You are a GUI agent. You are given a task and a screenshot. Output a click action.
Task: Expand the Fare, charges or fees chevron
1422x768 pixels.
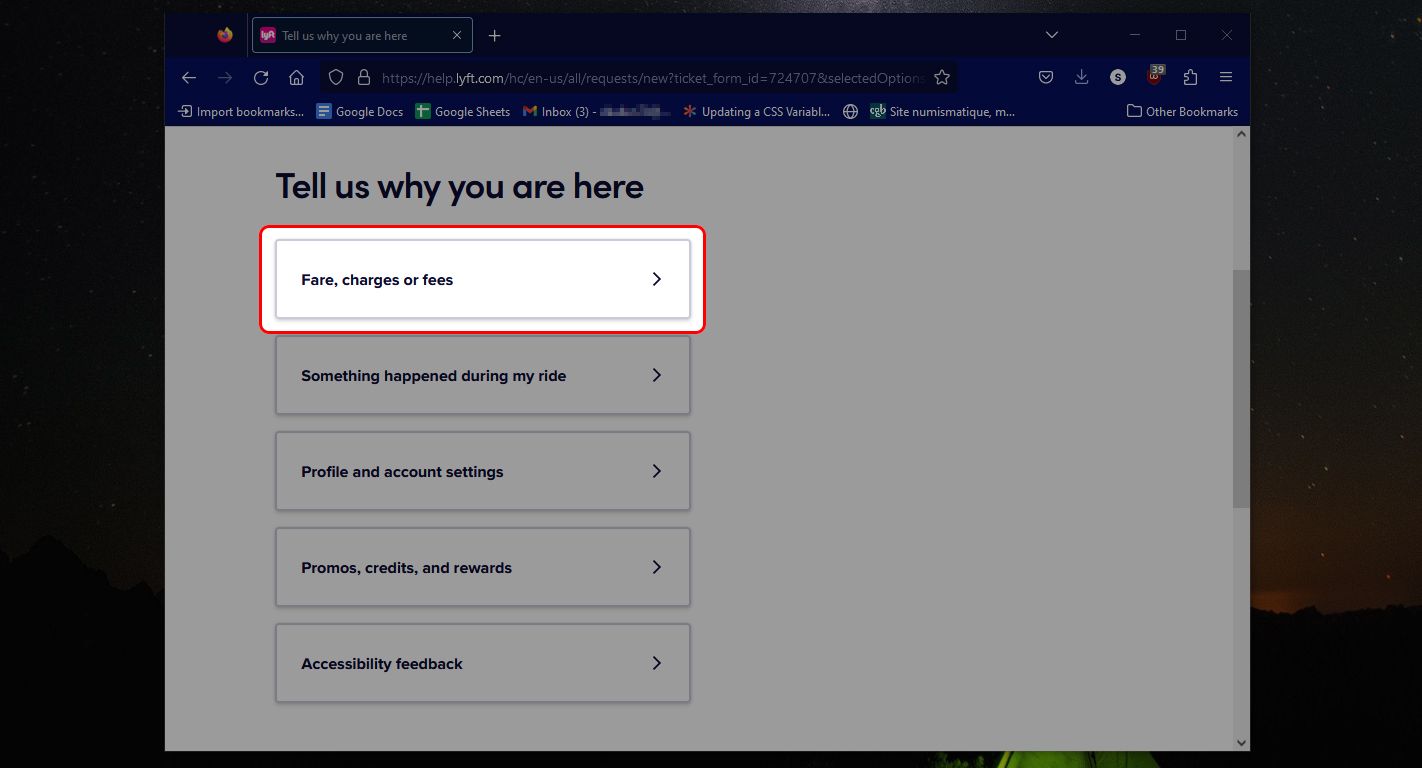pyautogui.click(x=657, y=279)
